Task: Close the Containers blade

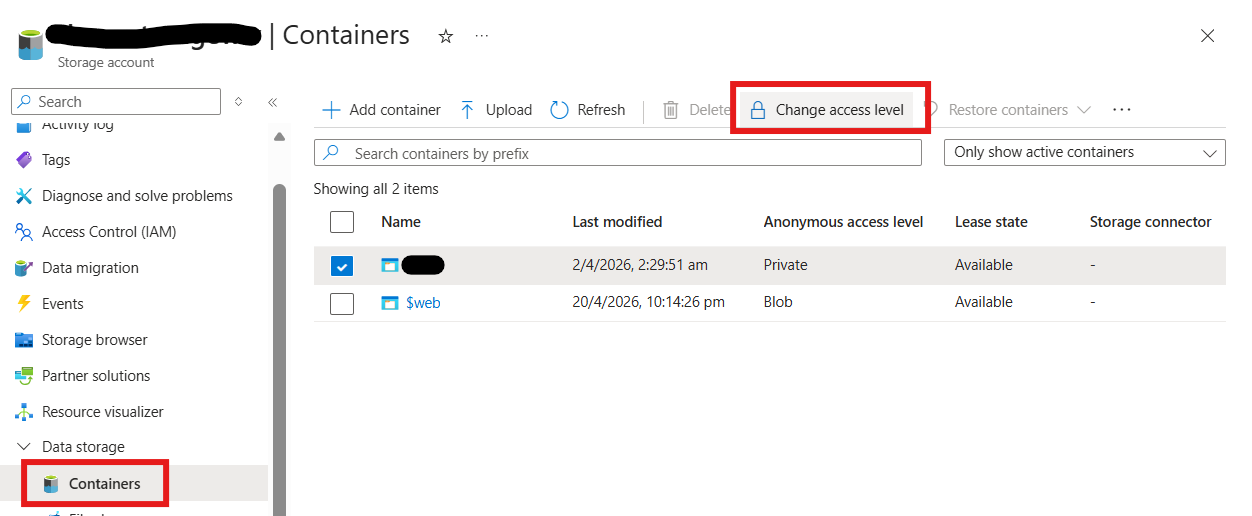Action: pos(1207,36)
